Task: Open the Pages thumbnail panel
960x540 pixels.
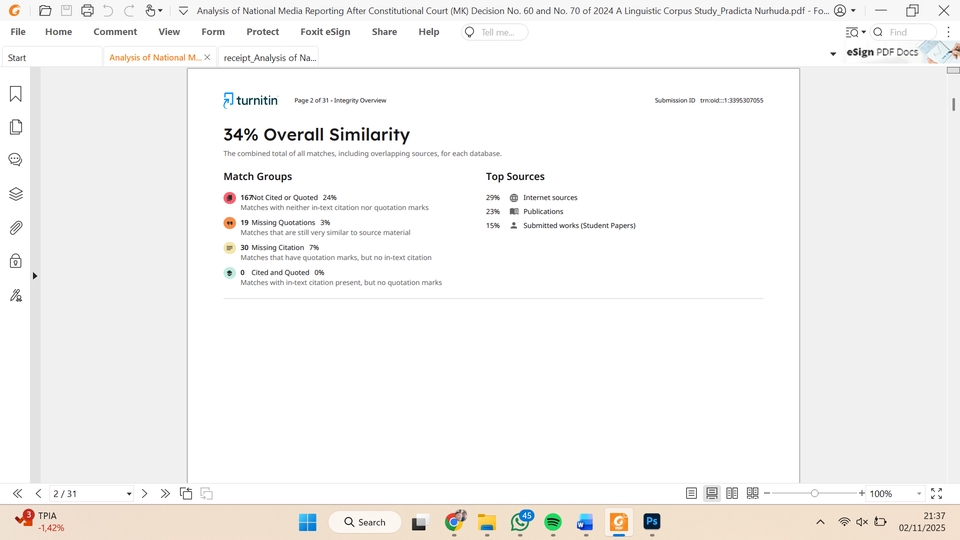Action: coord(16,127)
